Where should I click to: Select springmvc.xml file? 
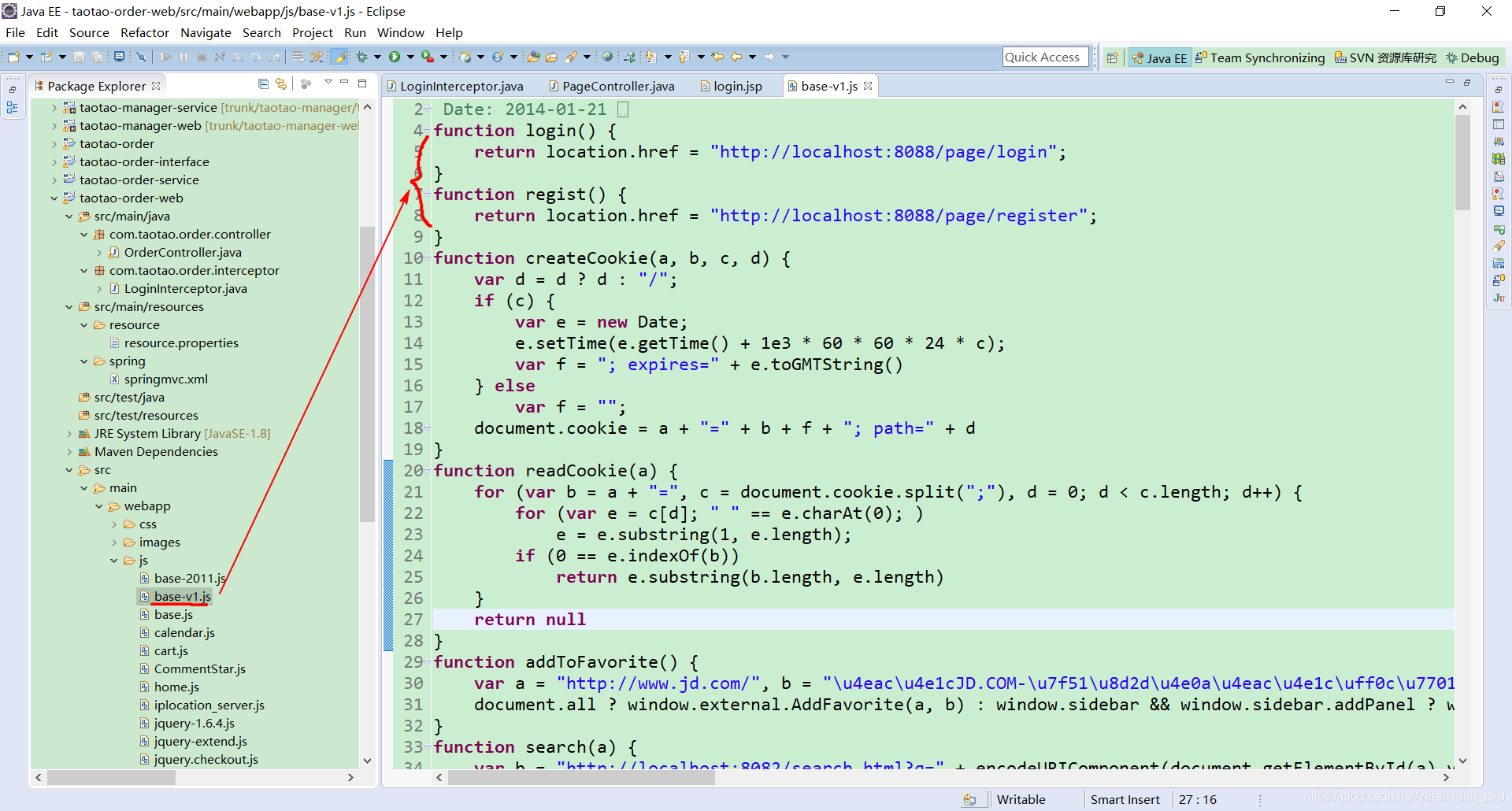165,380
